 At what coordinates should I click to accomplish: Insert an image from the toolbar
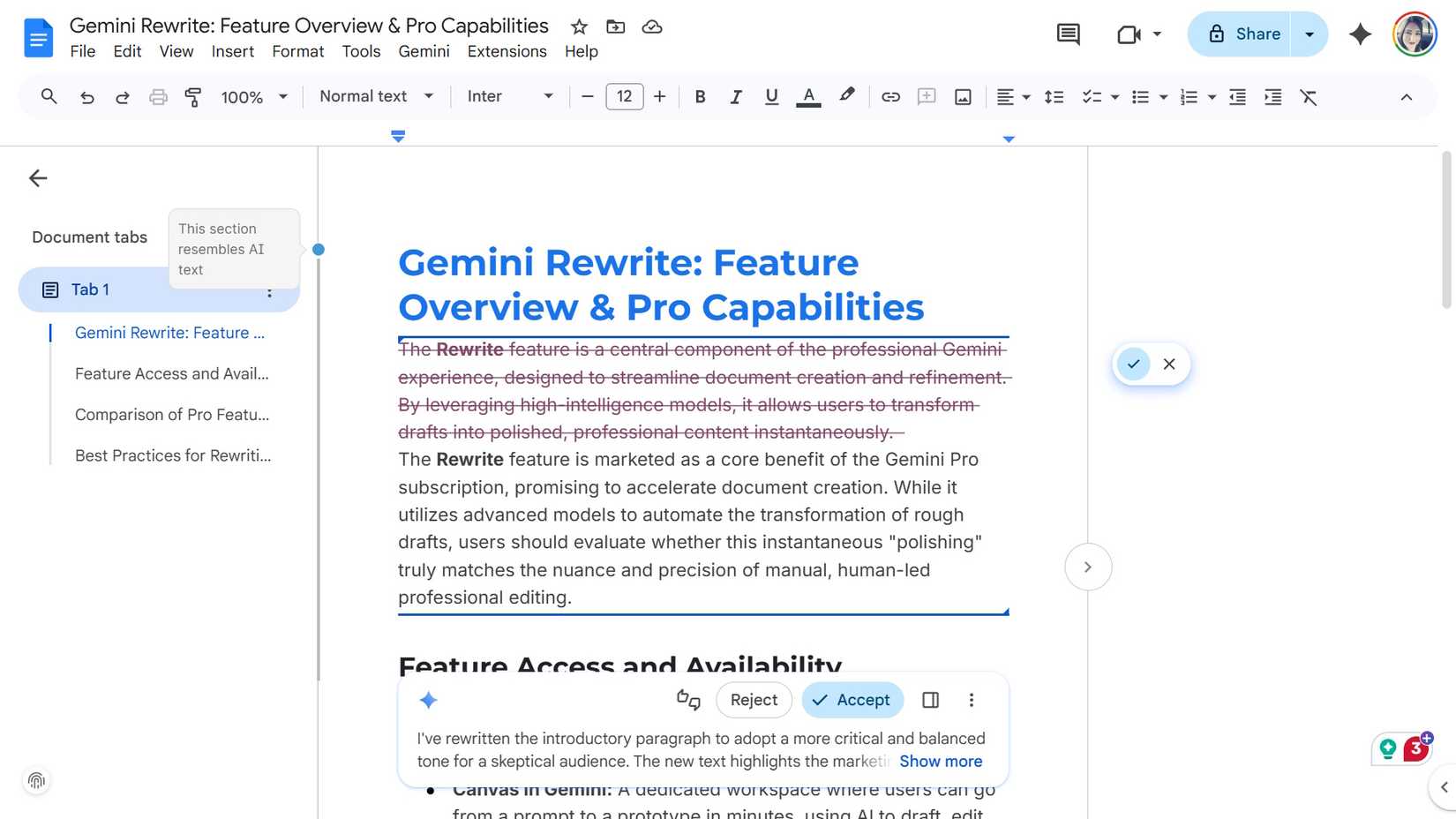[x=962, y=97]
